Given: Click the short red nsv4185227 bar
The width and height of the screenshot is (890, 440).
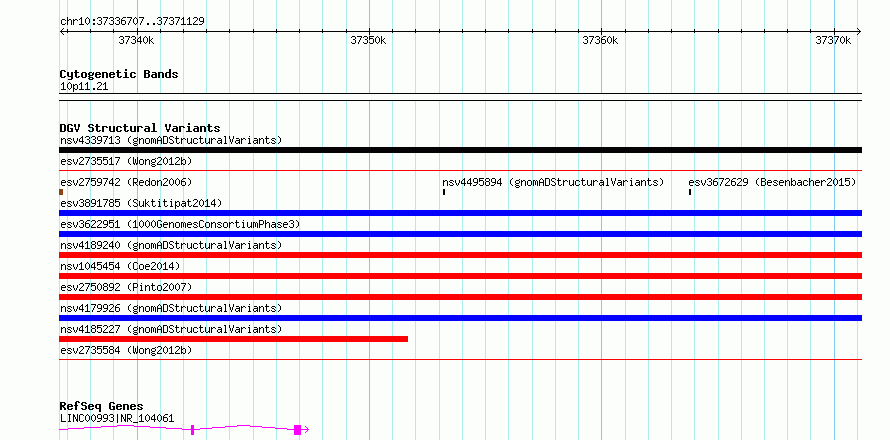Looking at the screenshot, I should 233,339.
